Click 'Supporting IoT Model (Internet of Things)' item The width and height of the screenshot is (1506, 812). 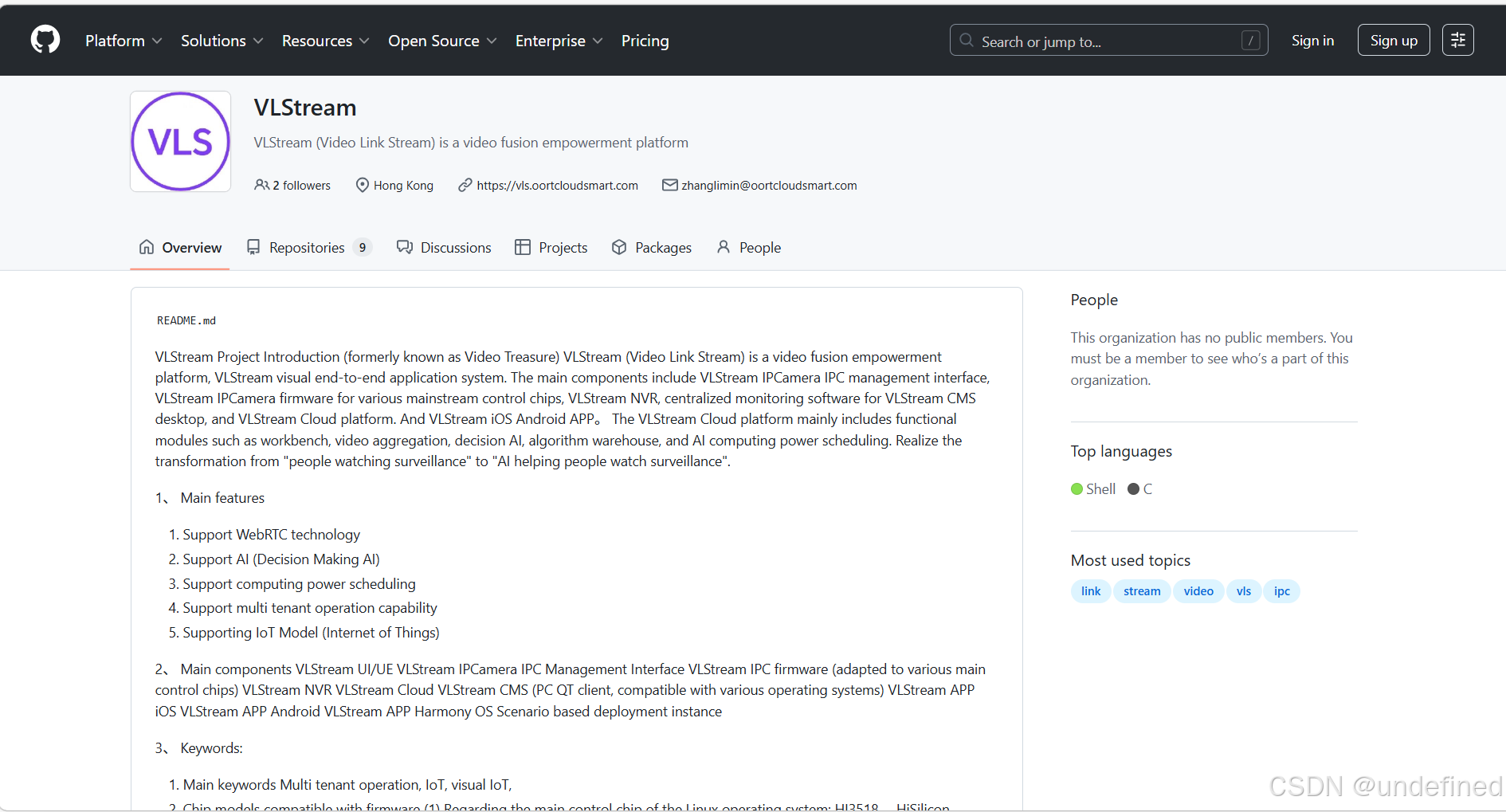point(311,633)
